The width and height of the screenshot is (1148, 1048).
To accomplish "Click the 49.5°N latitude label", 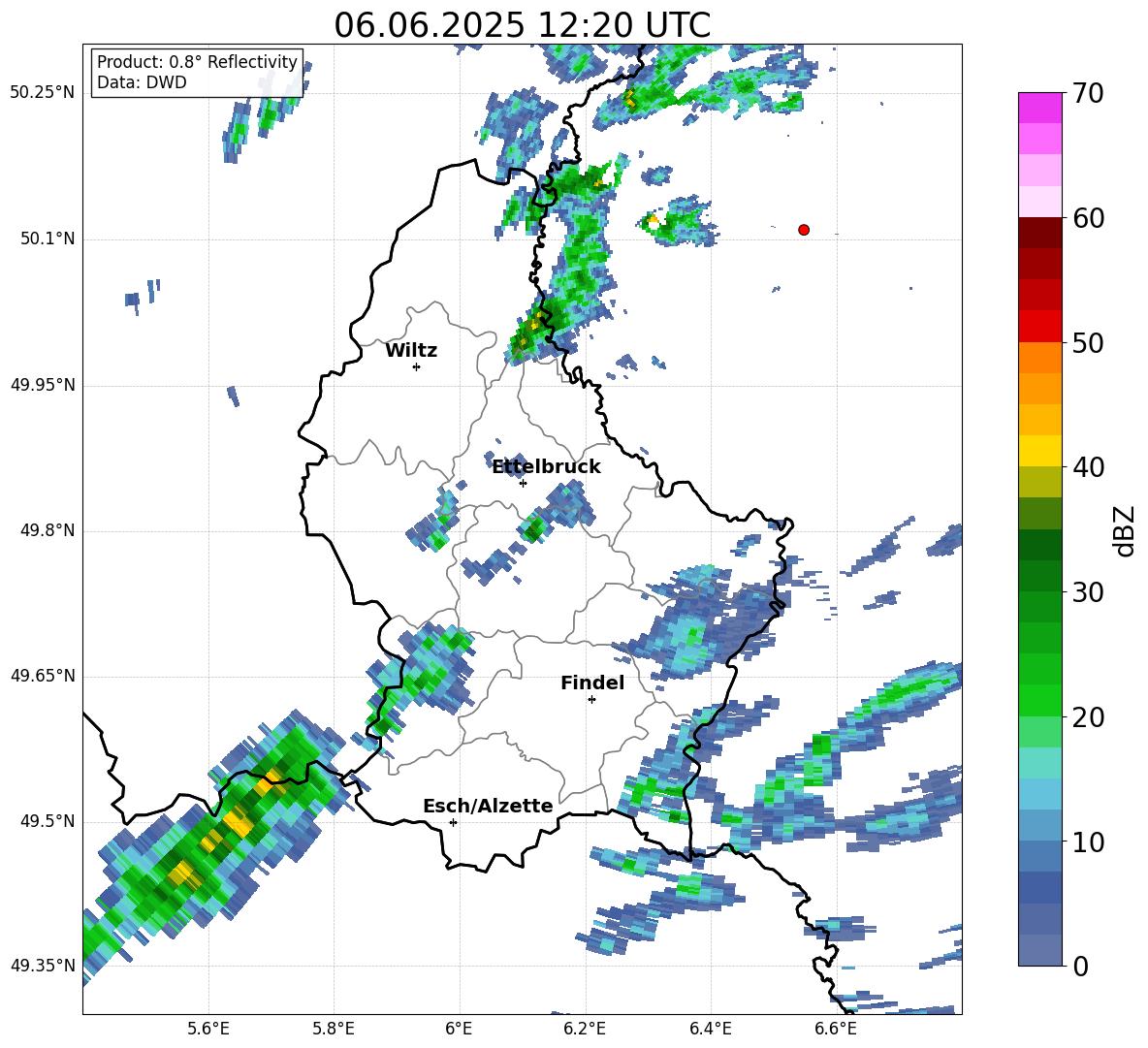I will tap(48, 821).
